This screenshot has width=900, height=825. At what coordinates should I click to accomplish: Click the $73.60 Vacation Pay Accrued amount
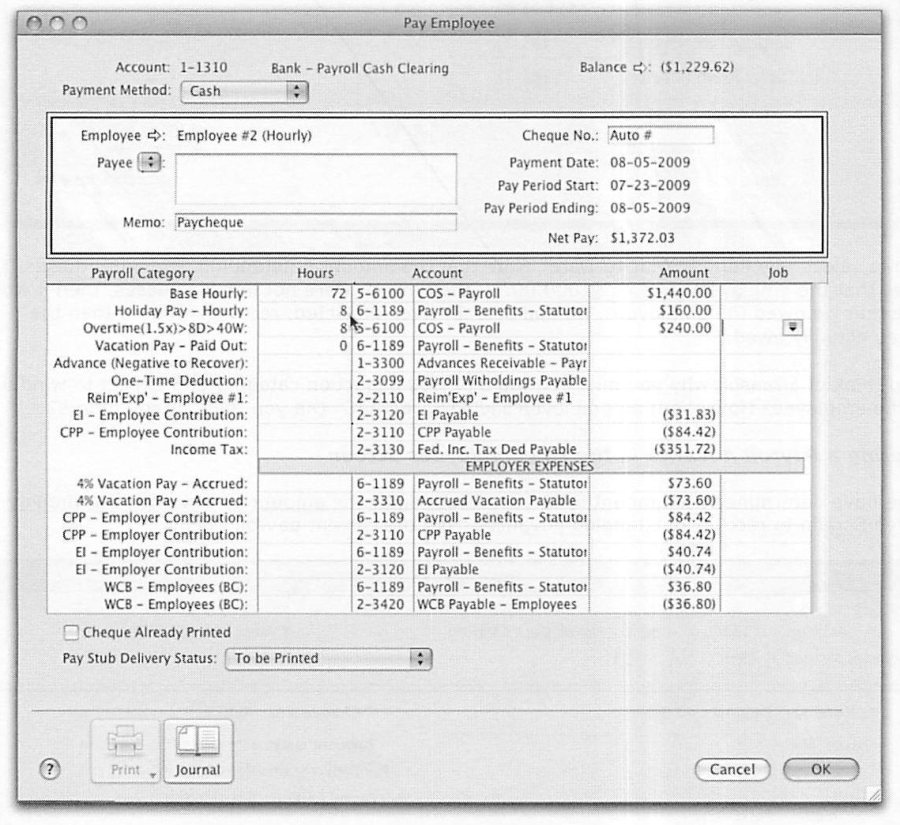[x=689, y=483]
